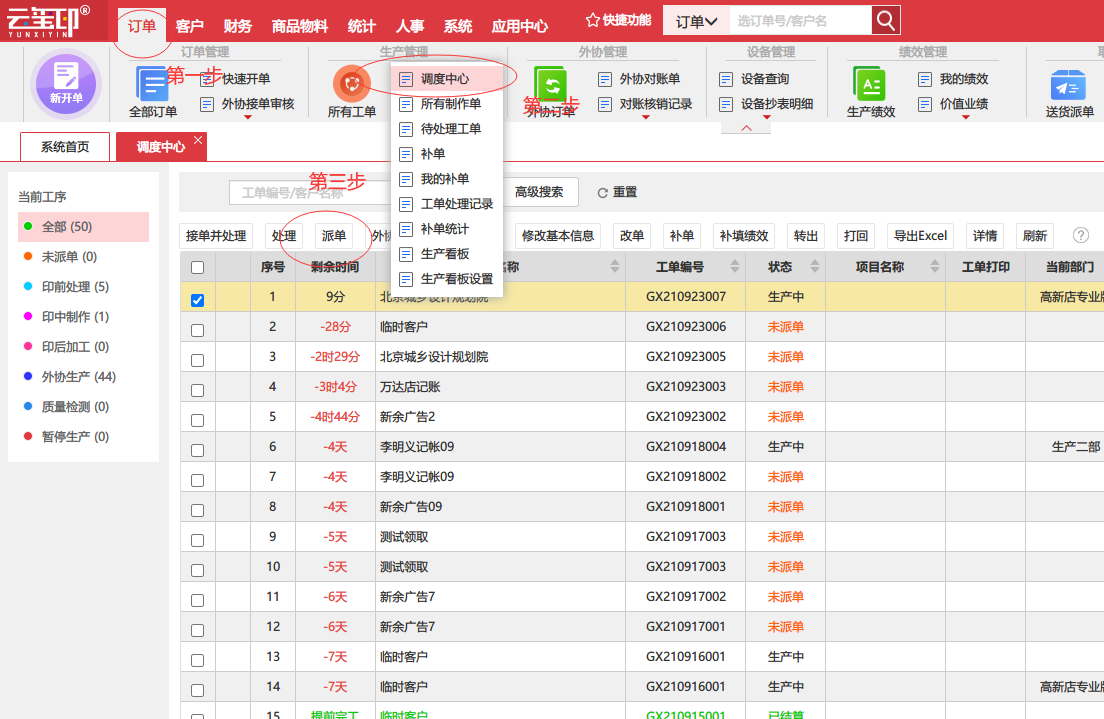This screenshot has height=719, width=1104.
Task: Filter by 外协生产 (44) process
Action: tap(83, 377)
